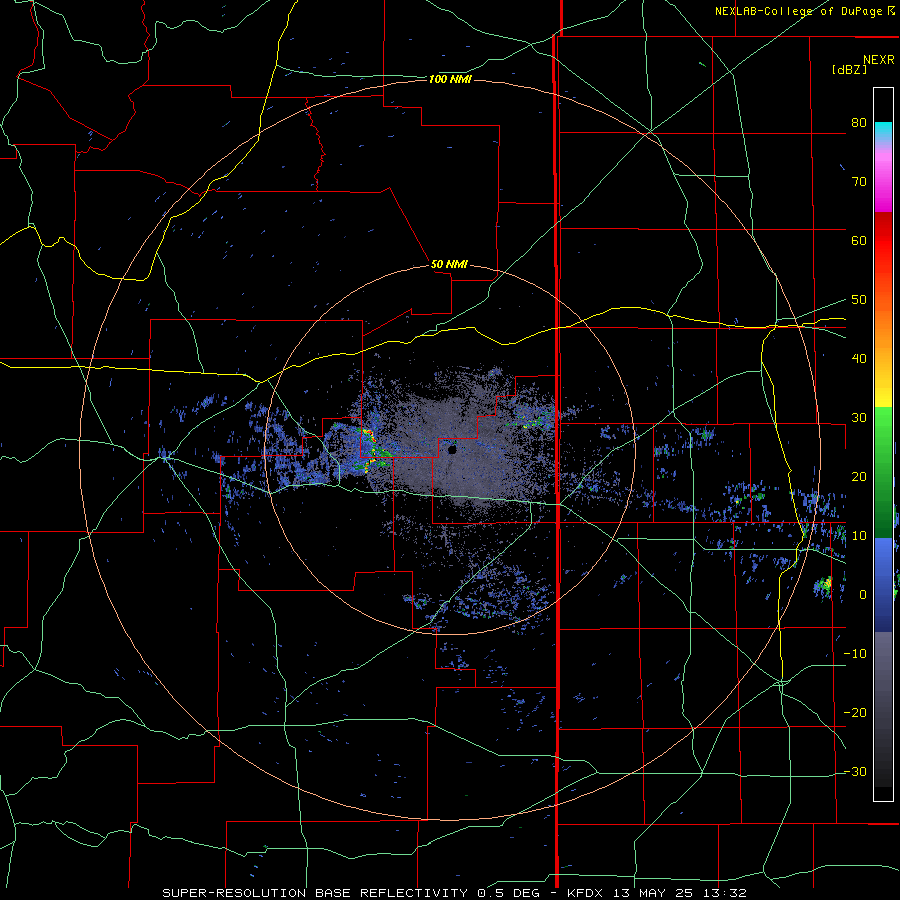Screen dimensions: 900x900
Task: Click the -20 value on the dBZ scale
Action: 855,713
